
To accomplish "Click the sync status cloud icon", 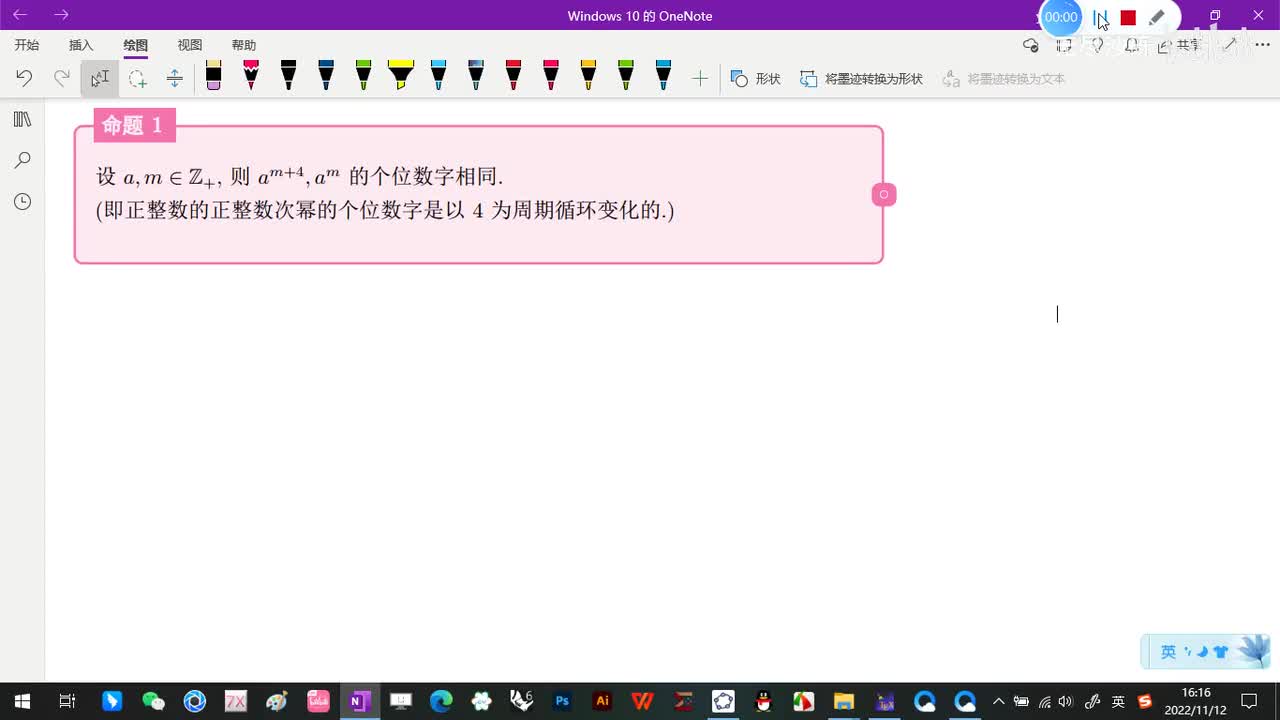I will click(x=1031, y=45).
